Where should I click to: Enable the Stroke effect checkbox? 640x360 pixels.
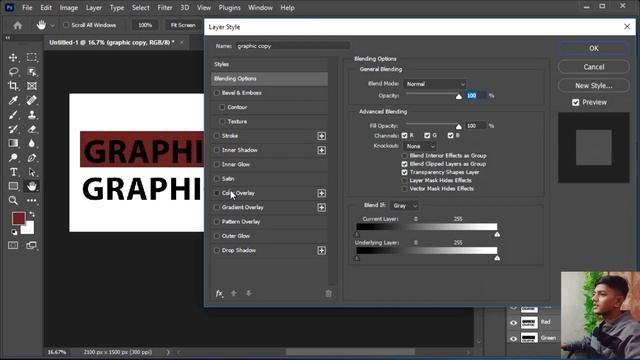coord(217,136)
